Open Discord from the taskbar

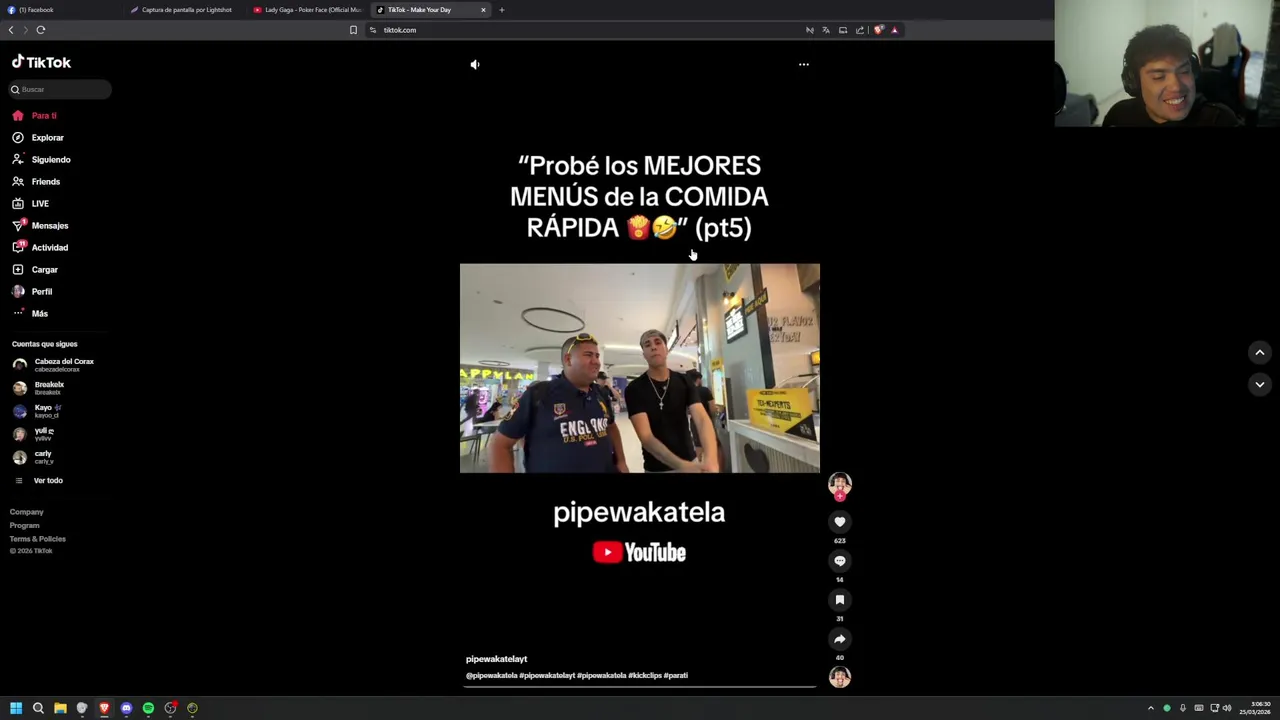click(126, 708)
